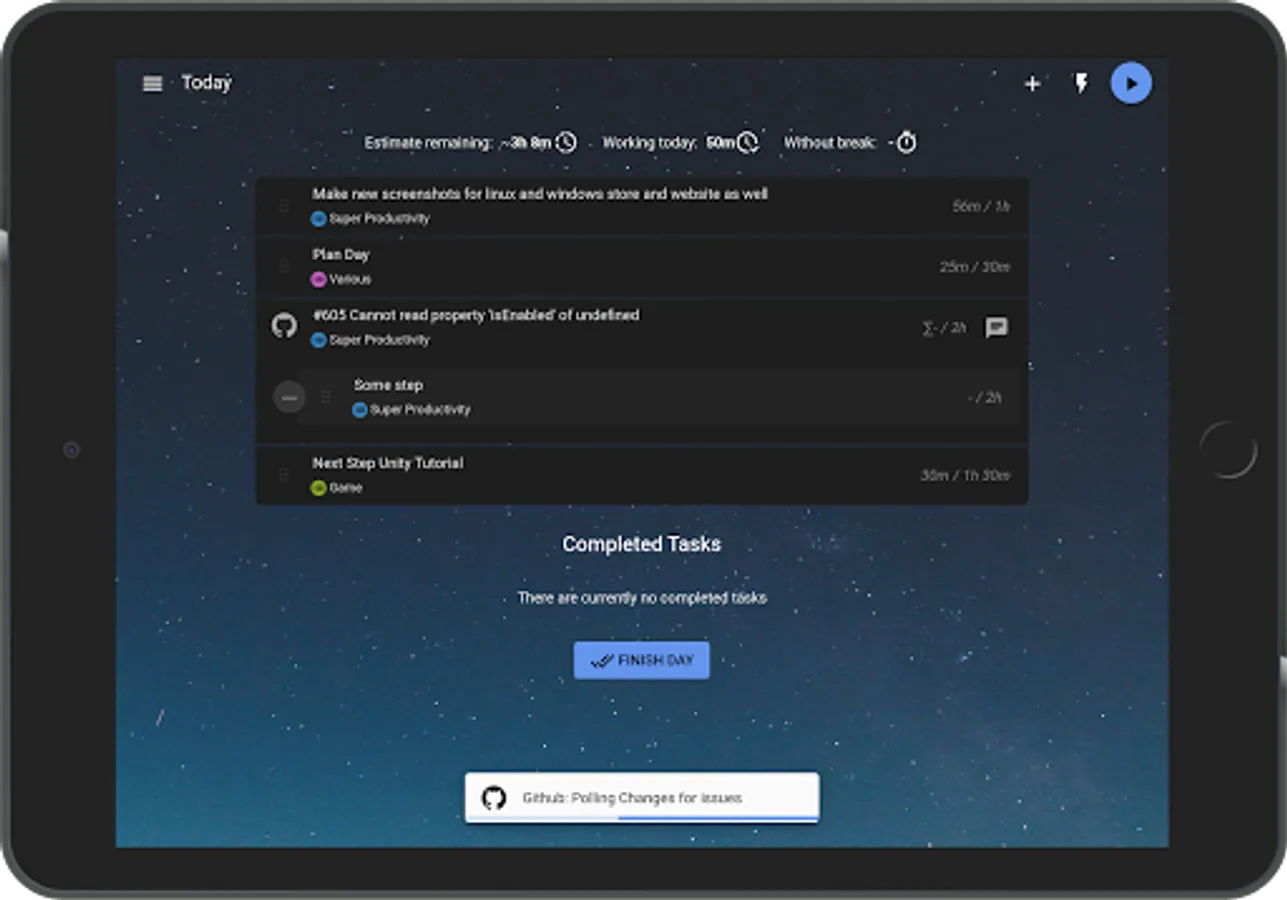Open the lightning bolt quick actions
Image resolution: width=1287 pixels, height=900 pixels.
(1081, 83)
